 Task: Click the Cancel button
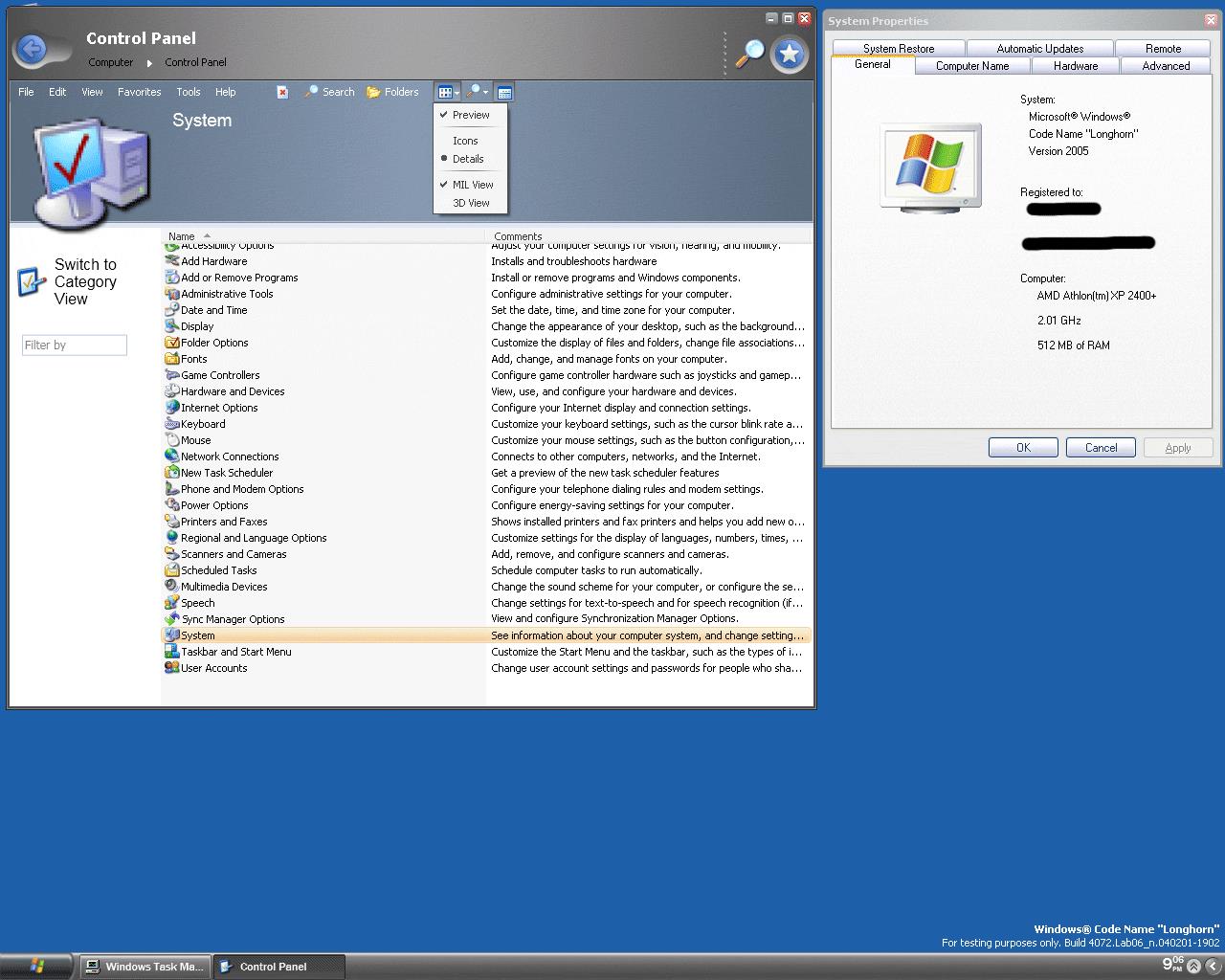1101,448
